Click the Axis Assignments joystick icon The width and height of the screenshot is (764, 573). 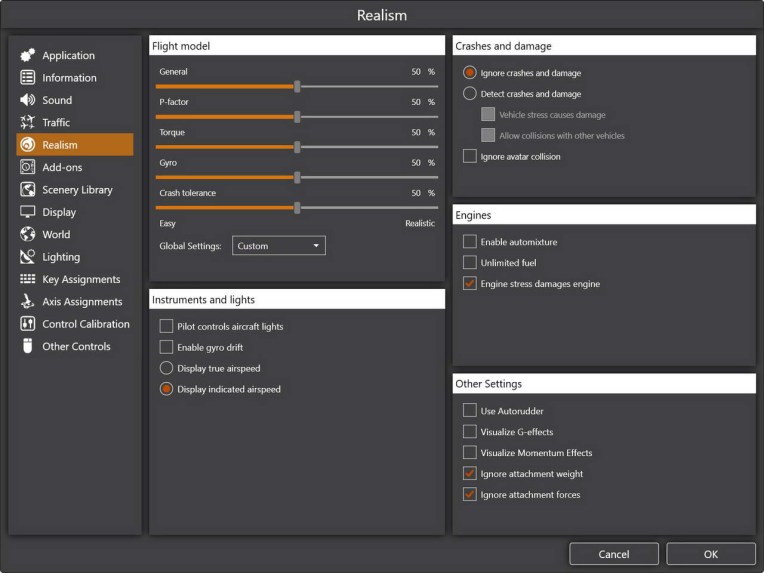(28, 302)
